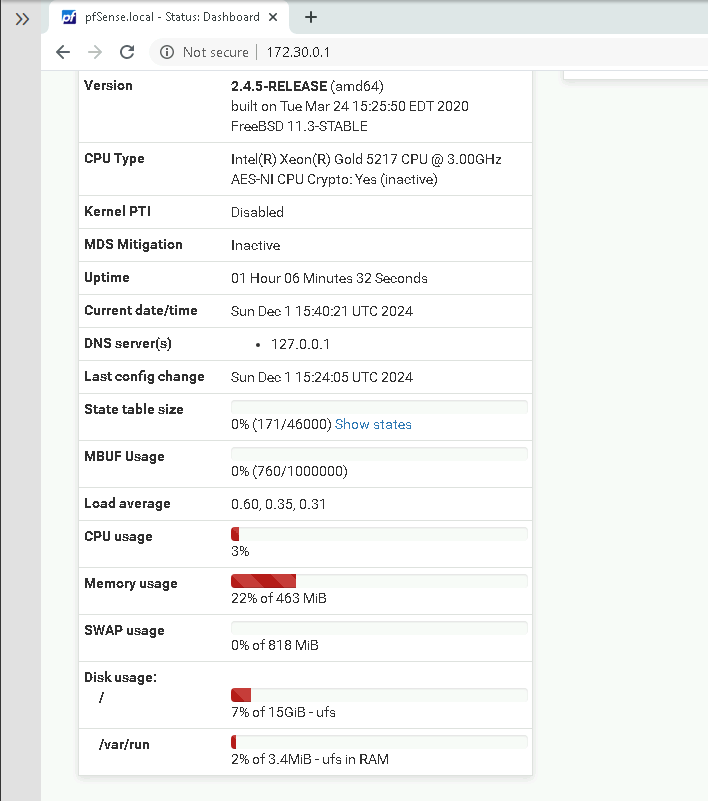Click the 0% (760/1000000) MBUF text
The height and width of the screenshot is (801, 708).
[289, 472]
